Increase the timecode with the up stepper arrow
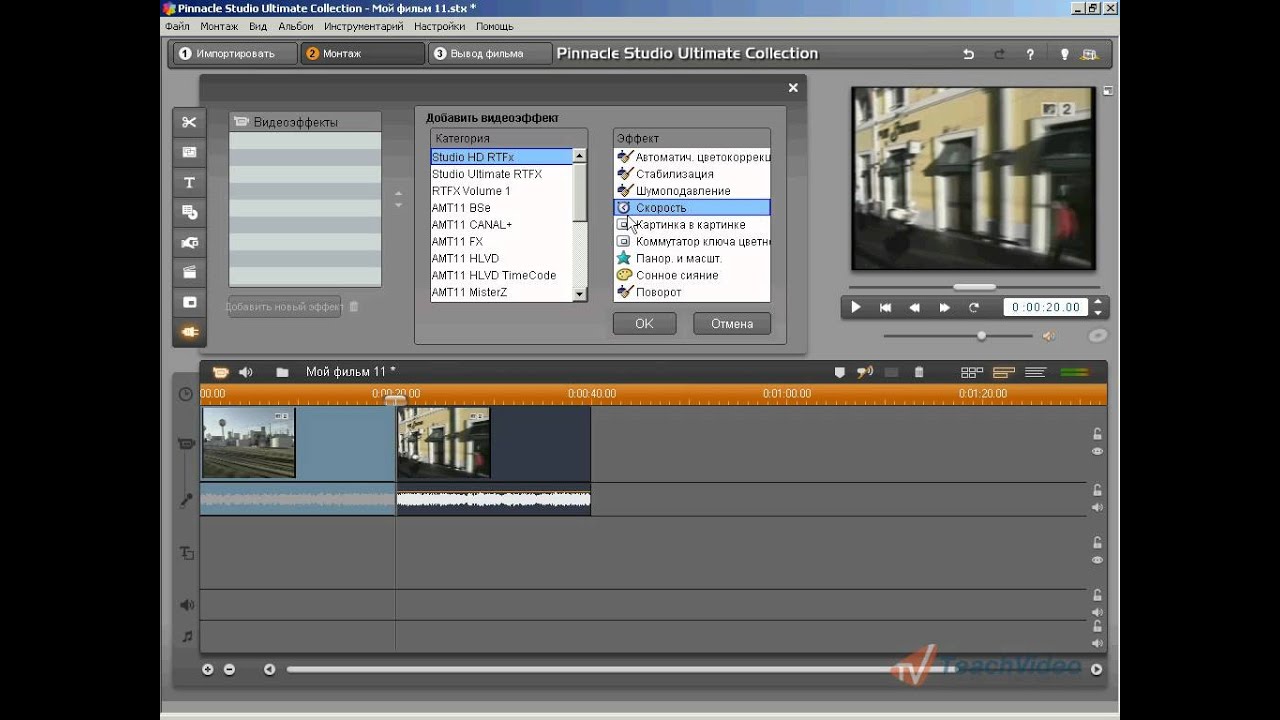1280x720 pixels. (x=1098, y=302)
